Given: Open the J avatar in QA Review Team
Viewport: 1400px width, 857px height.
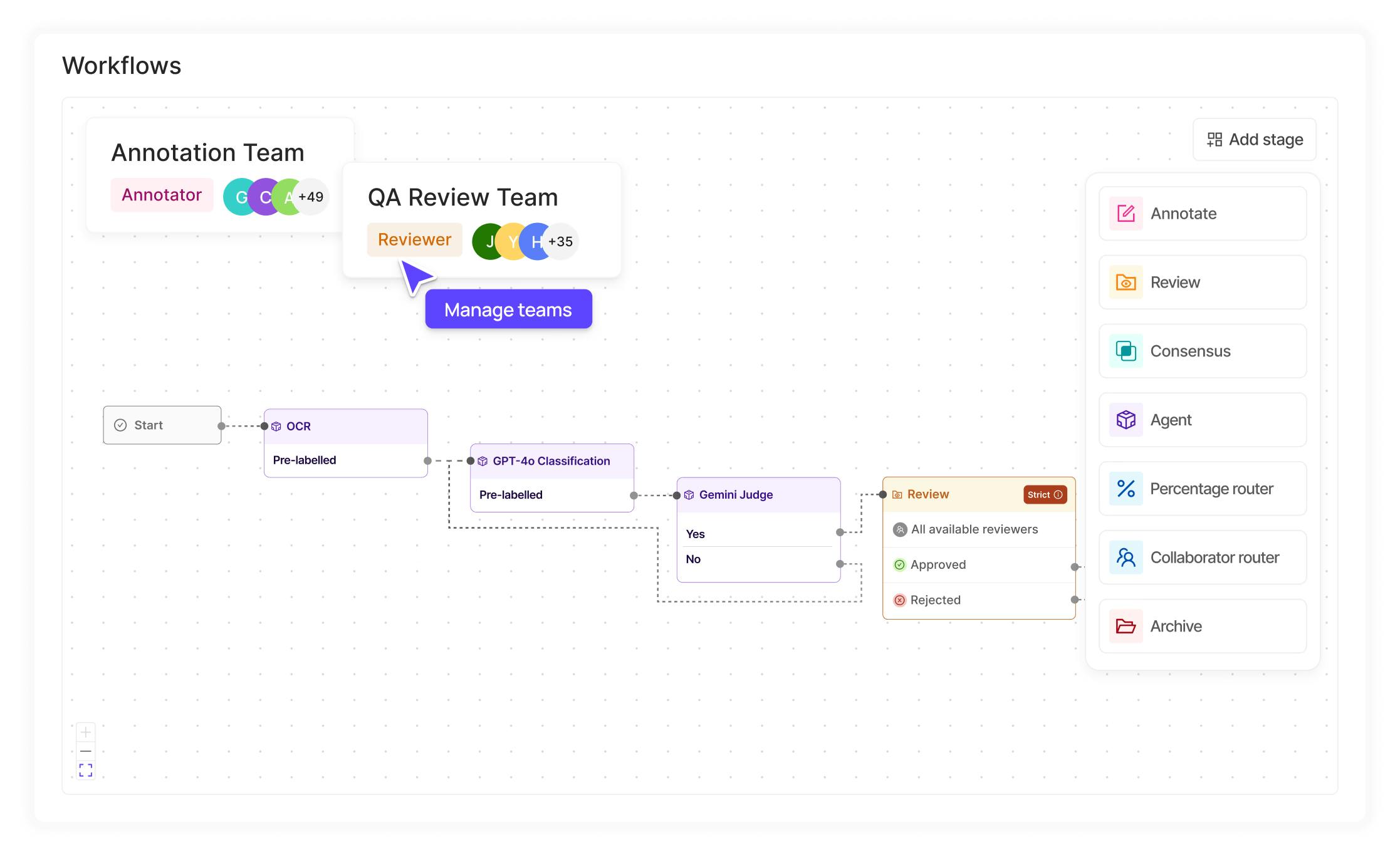Looking at the screenshot, I should click(x=486, y=242).
